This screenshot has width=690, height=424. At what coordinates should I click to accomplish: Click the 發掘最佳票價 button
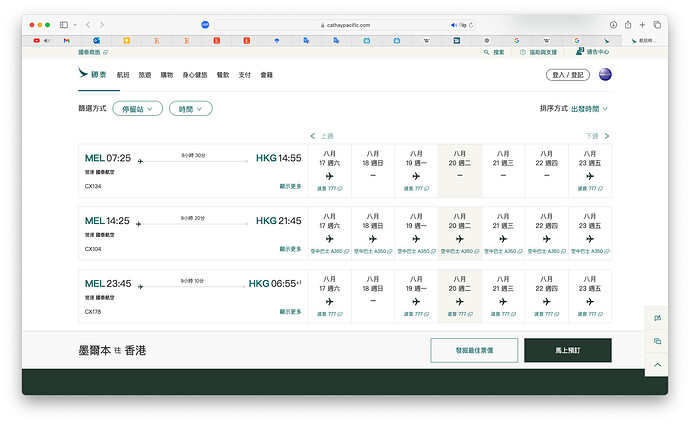(x=474, y=350)
